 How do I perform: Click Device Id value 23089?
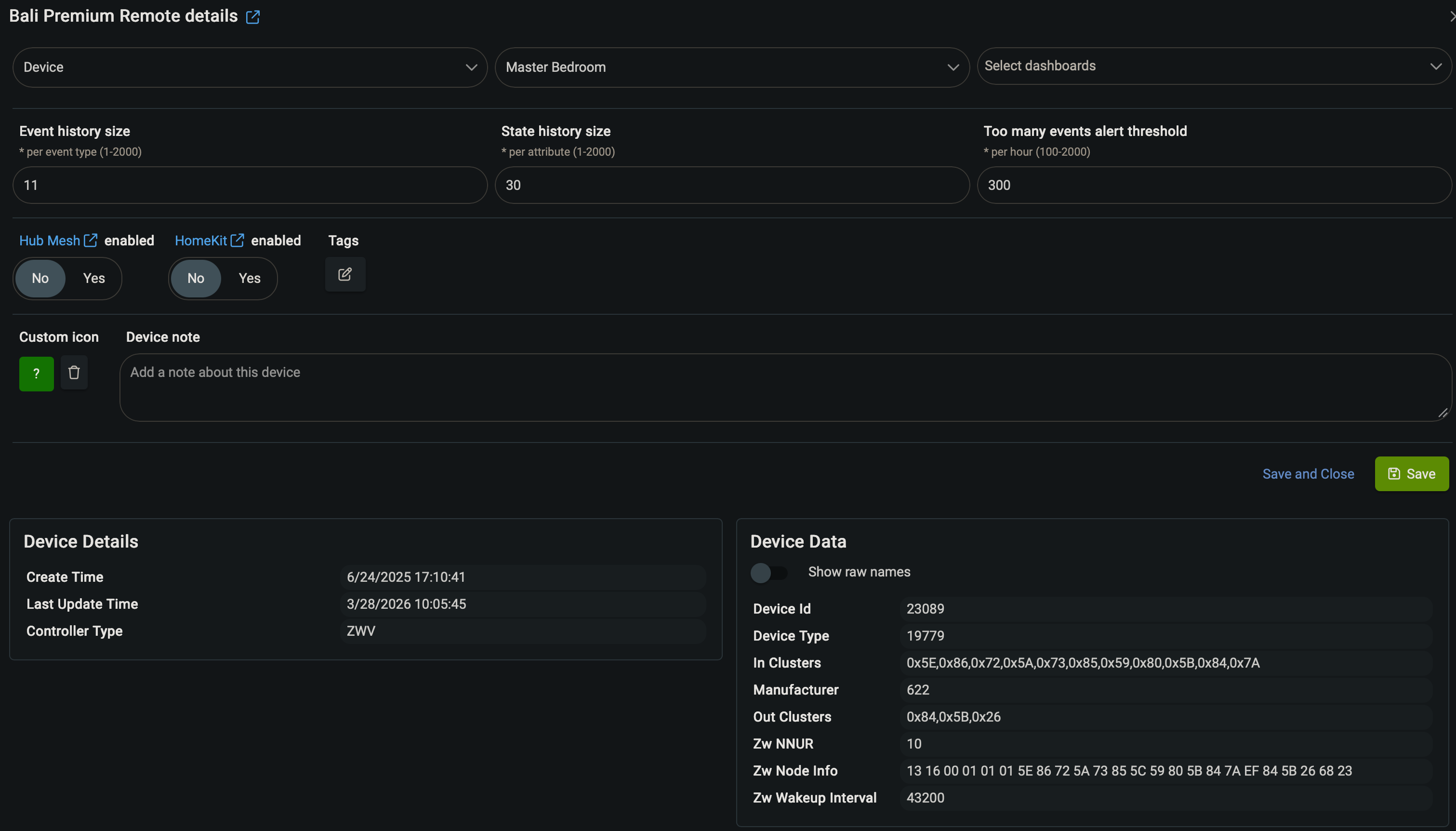(x=926, y=609)
